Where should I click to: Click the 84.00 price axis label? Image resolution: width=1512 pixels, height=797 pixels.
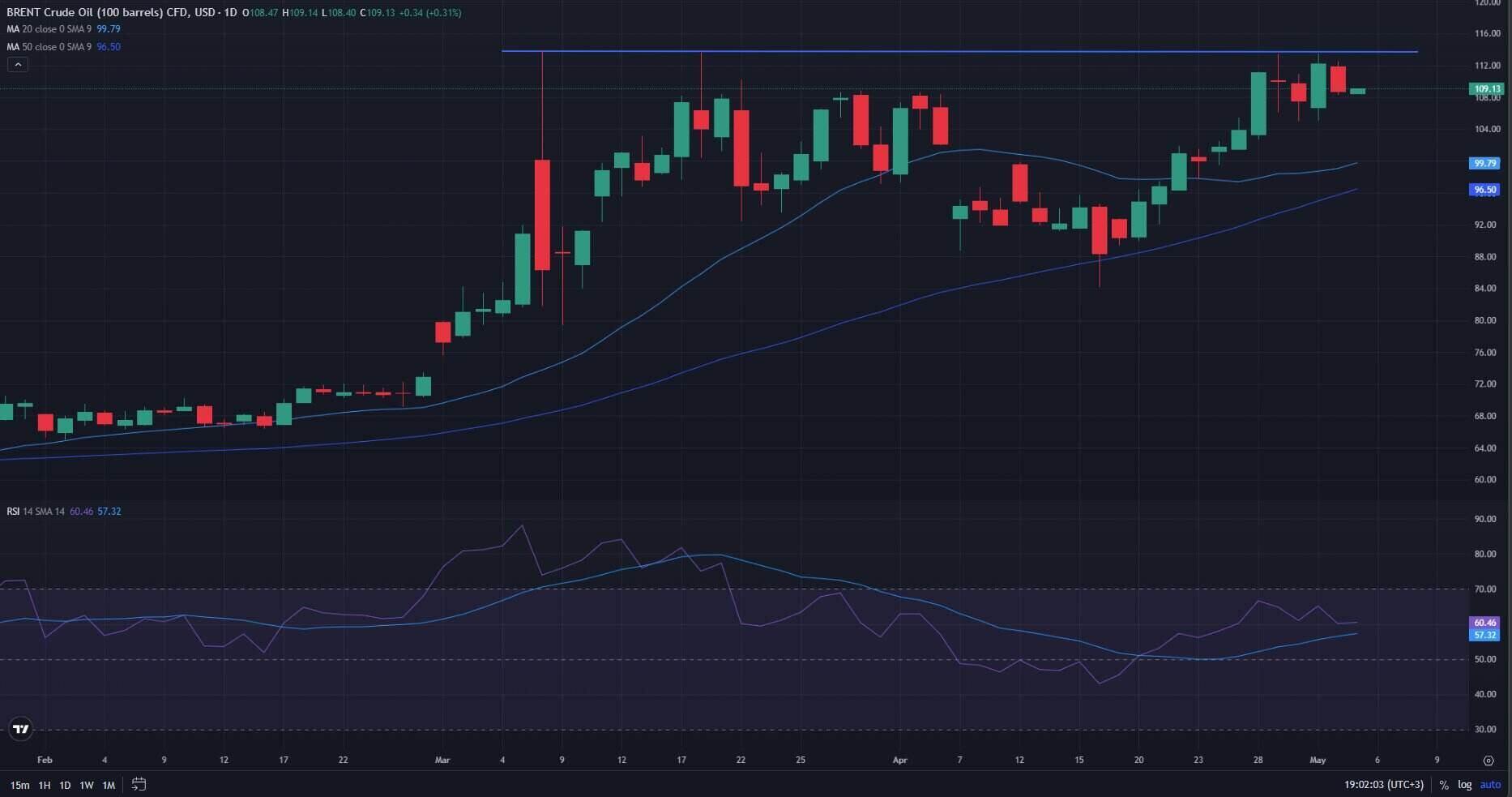coord(1485,289)
